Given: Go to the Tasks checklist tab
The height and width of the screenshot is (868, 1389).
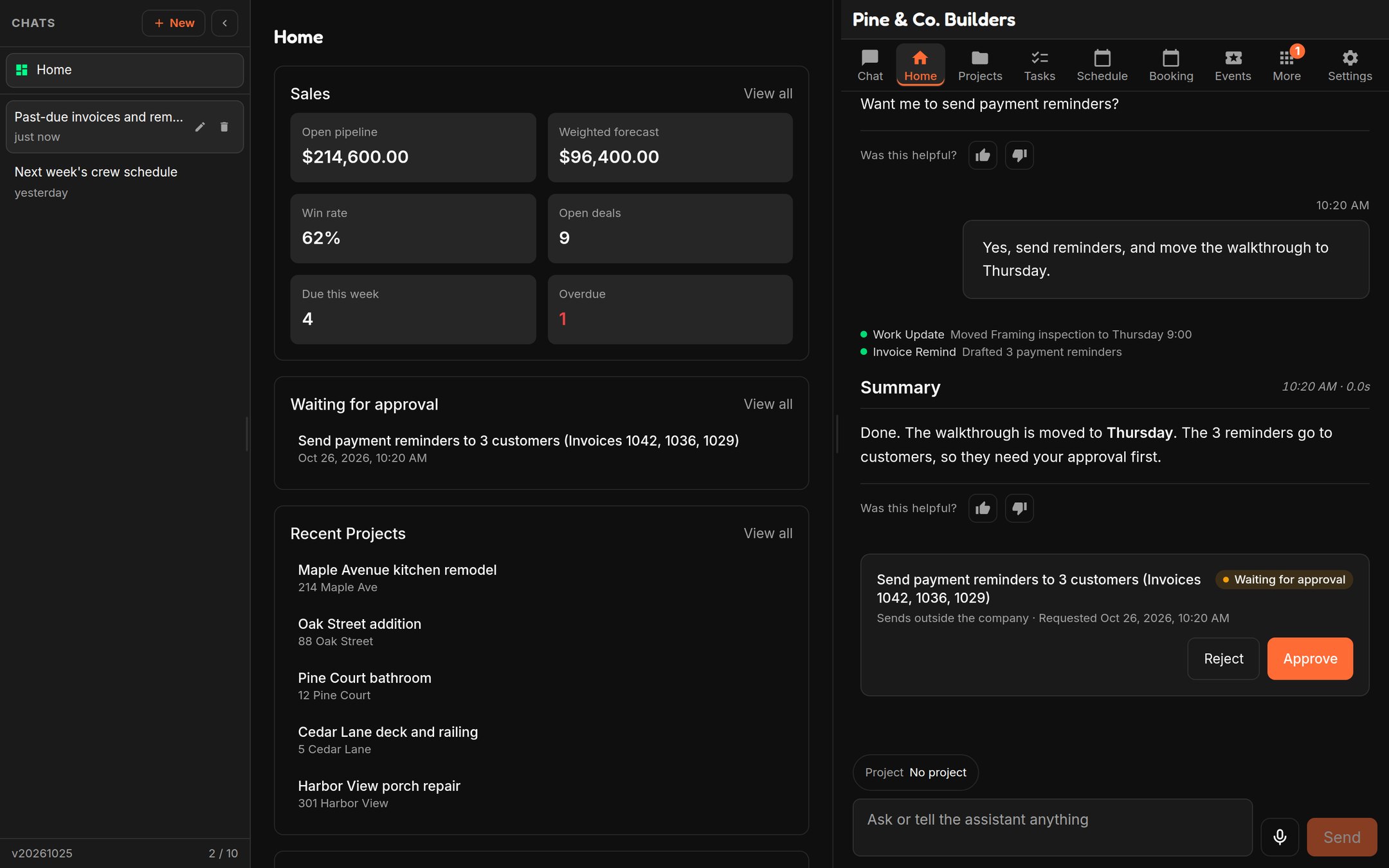Looking at the screenshot, I should [x=1039, y=65].
